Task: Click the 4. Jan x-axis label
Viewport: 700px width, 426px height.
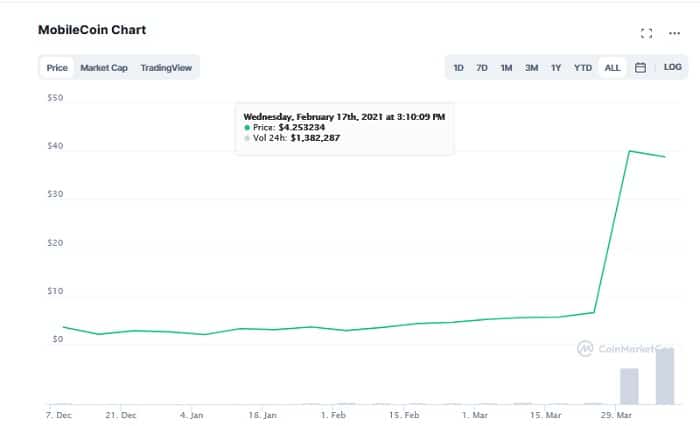Action: tap(192, 415)
